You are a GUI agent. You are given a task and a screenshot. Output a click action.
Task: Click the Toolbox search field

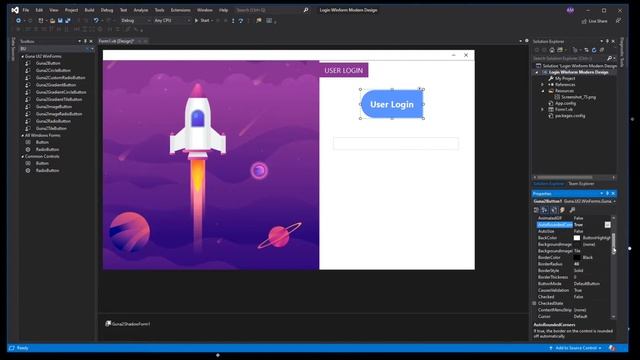[x=53, y=49]
